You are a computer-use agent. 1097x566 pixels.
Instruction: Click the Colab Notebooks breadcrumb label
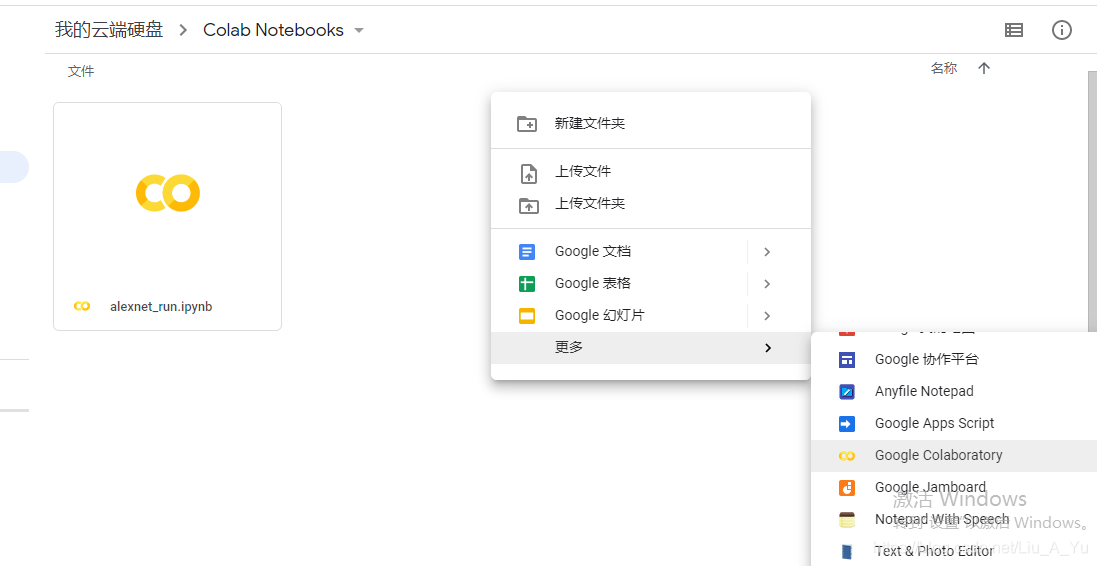pyautogui.click(x=273, y=30)
